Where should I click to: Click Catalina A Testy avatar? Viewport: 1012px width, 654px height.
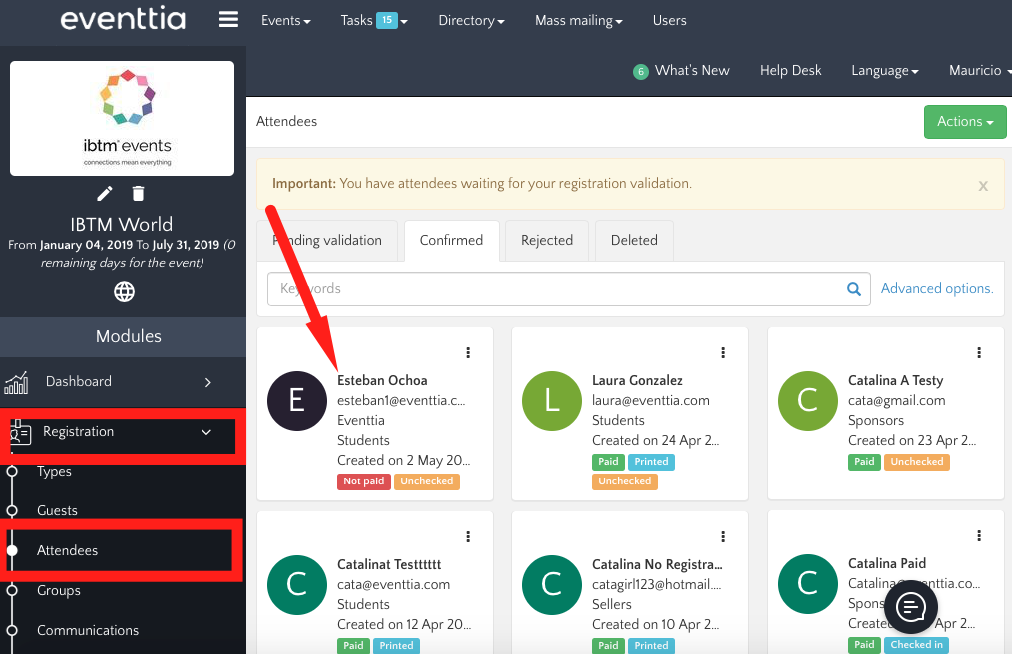click(x=807, y=400)
